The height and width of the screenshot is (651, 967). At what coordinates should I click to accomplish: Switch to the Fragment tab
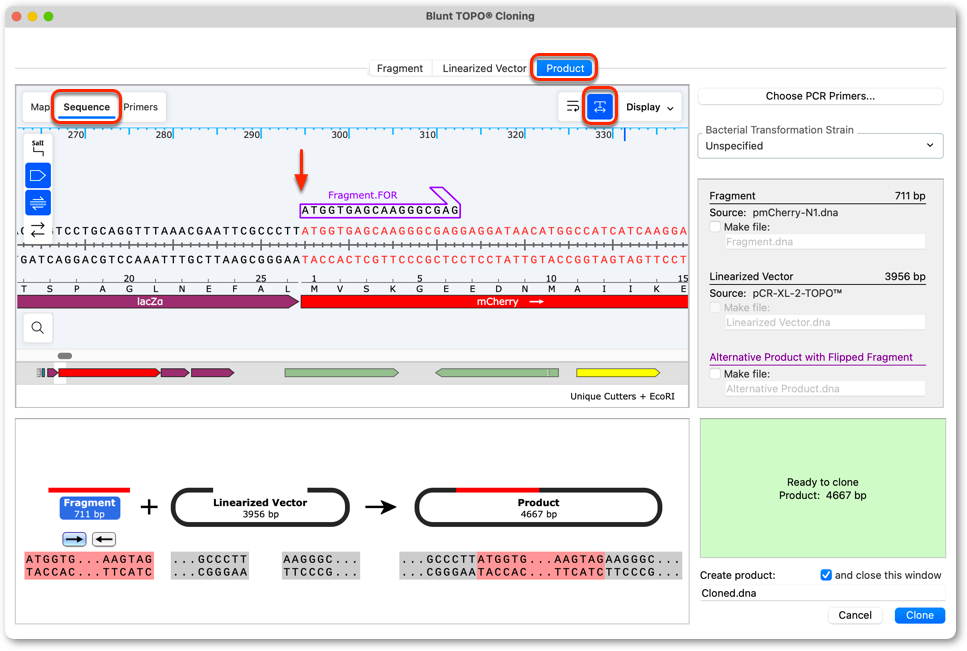400,68
